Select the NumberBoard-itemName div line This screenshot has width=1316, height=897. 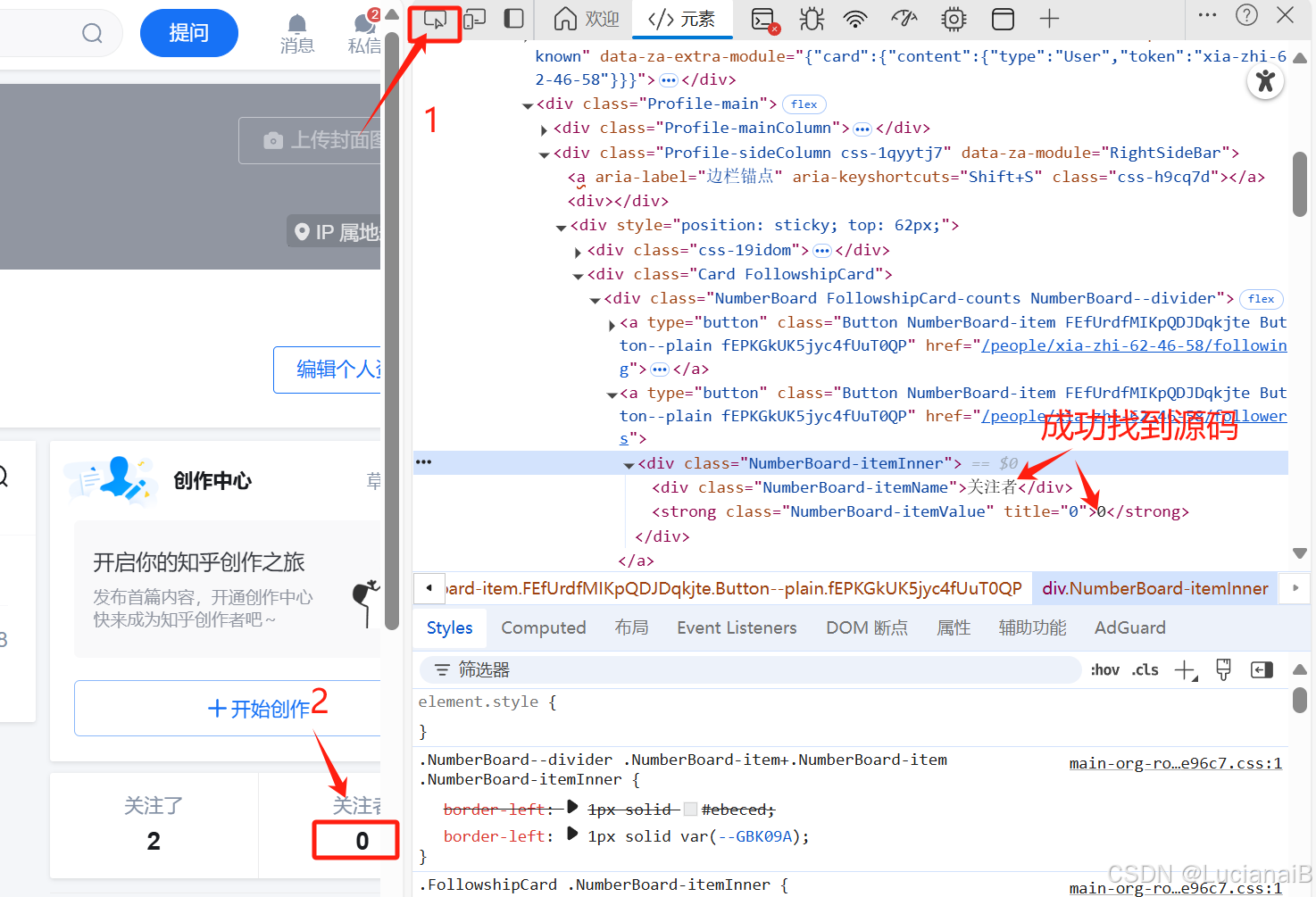pos(862,487)
